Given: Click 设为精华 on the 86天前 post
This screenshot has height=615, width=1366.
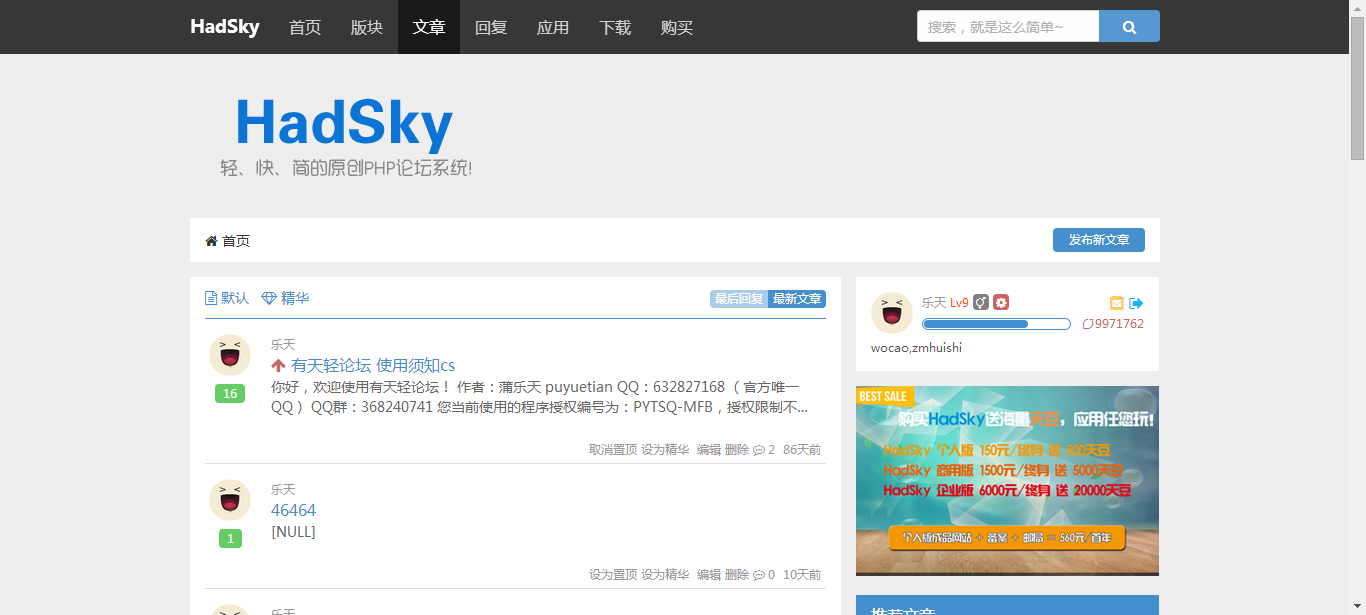Looking at the screenshot, I should click(x=665, y=450).
